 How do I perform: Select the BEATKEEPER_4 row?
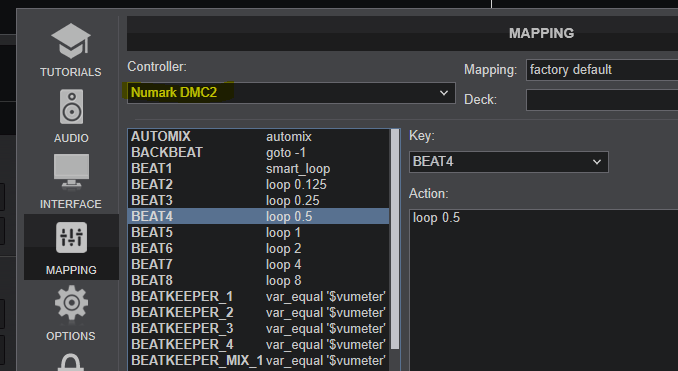point(259,345)
